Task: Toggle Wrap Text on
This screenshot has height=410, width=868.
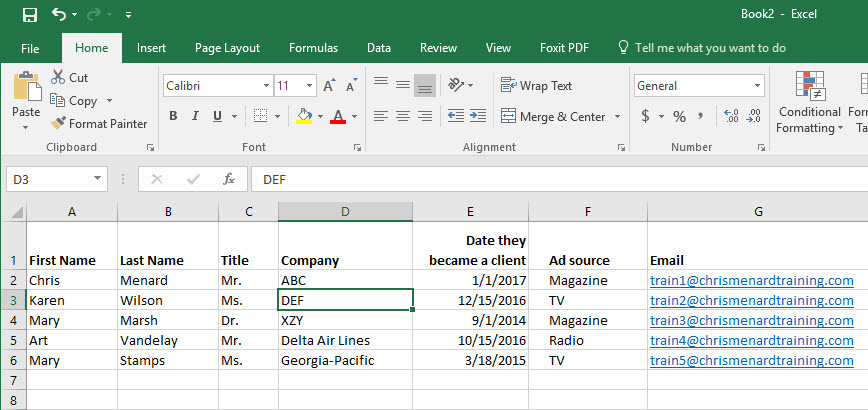Action: pyautogui.click(x=536, y=86)
